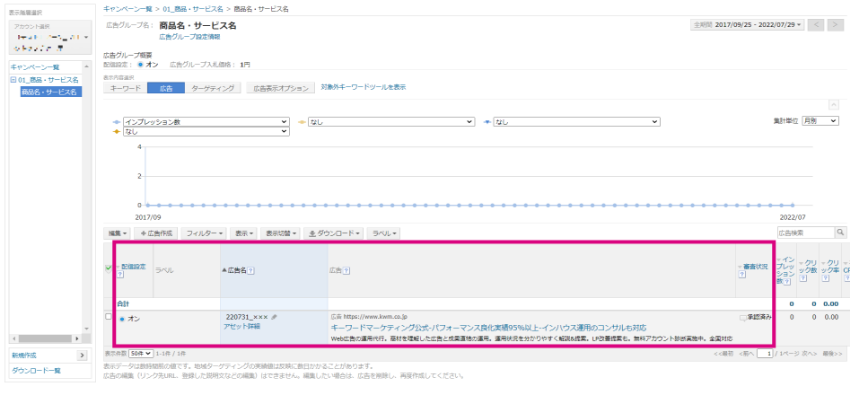The width and height of the screenshot is (850, 394).
Task: Open the なし dropdown next to 集計単位
Action: (x=576, y=122)
